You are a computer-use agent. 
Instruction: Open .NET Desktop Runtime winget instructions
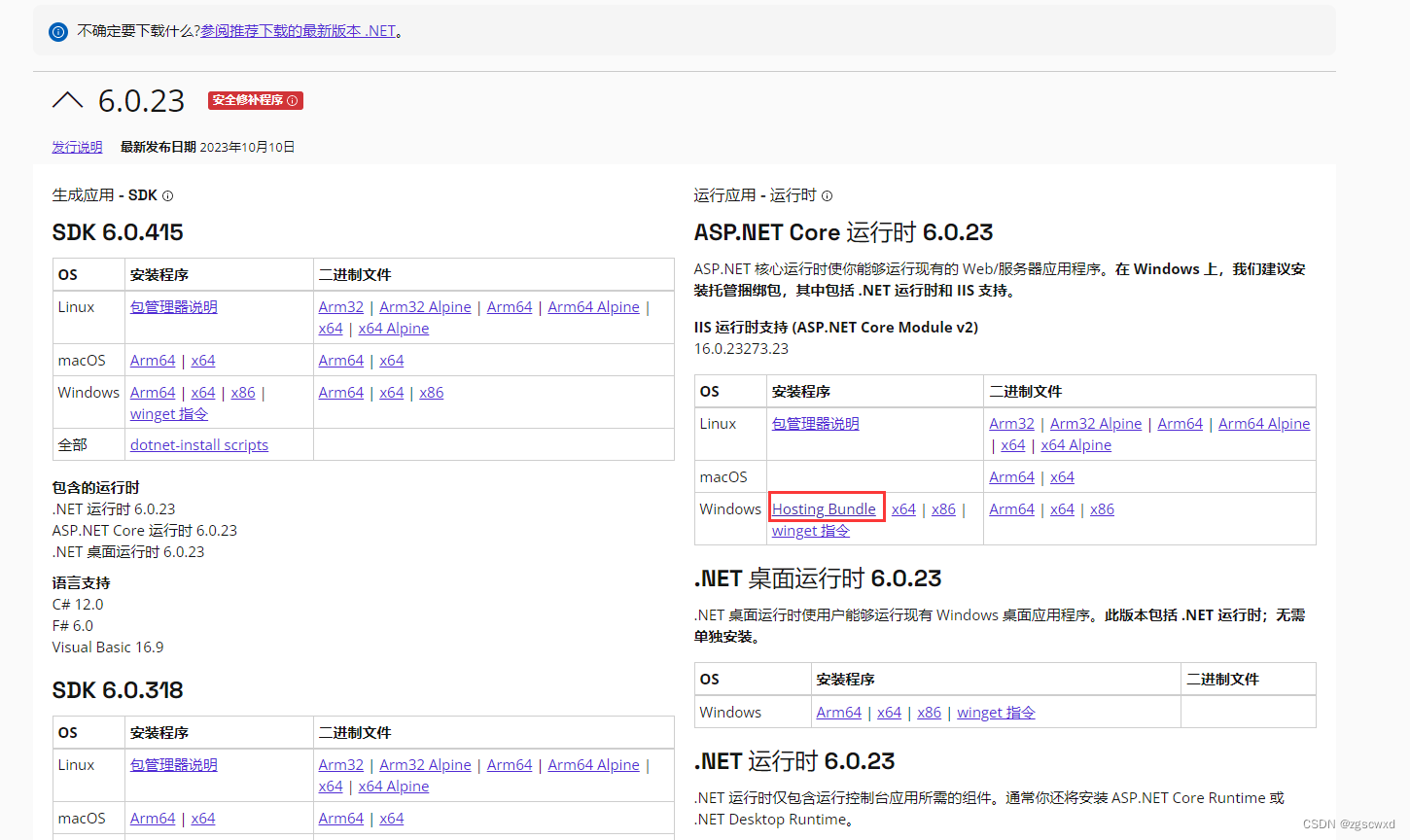pyautogui.click(x=997, y=712)
